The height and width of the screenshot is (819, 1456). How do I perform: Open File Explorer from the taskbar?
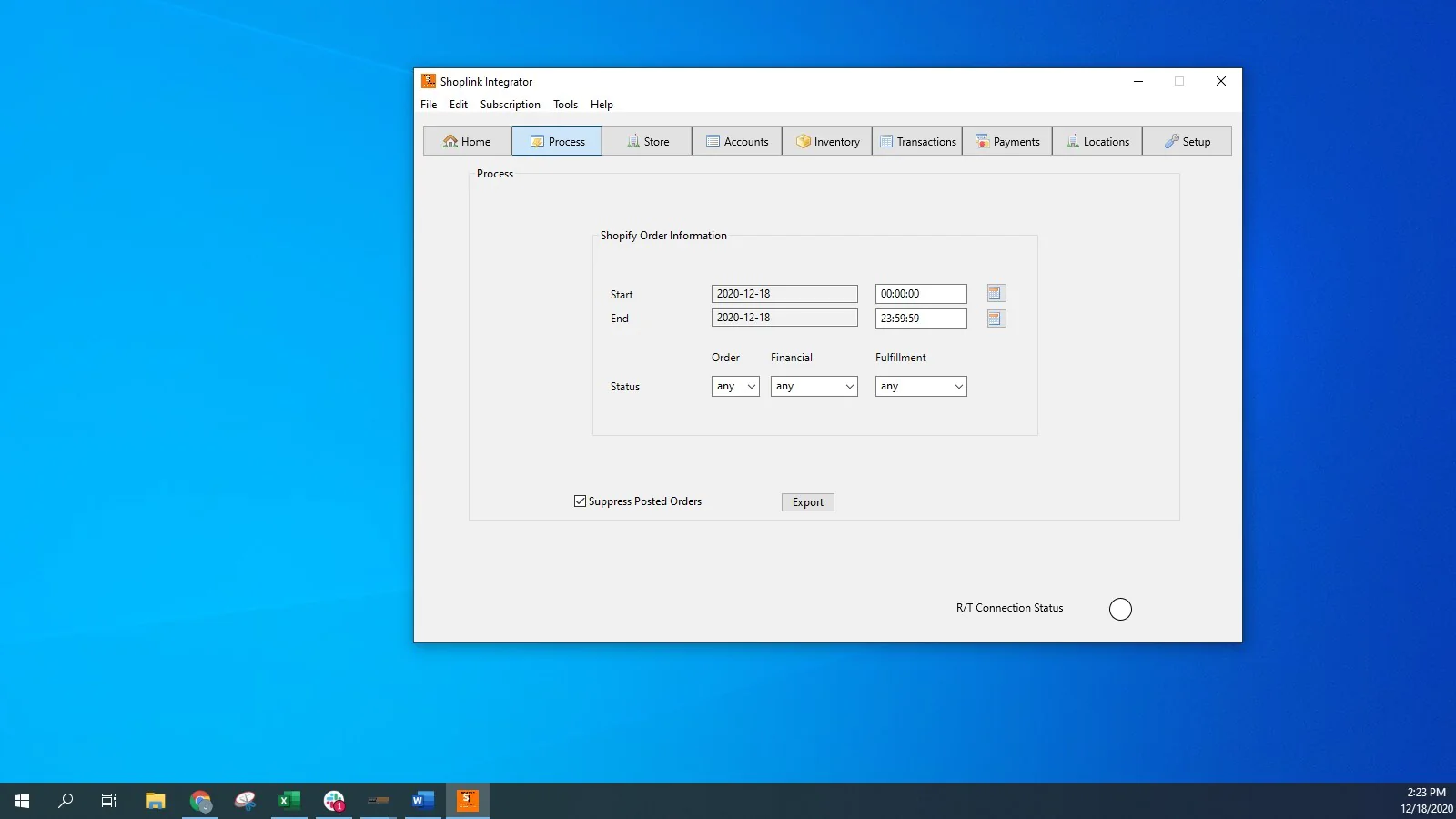[x=156, y=801]
